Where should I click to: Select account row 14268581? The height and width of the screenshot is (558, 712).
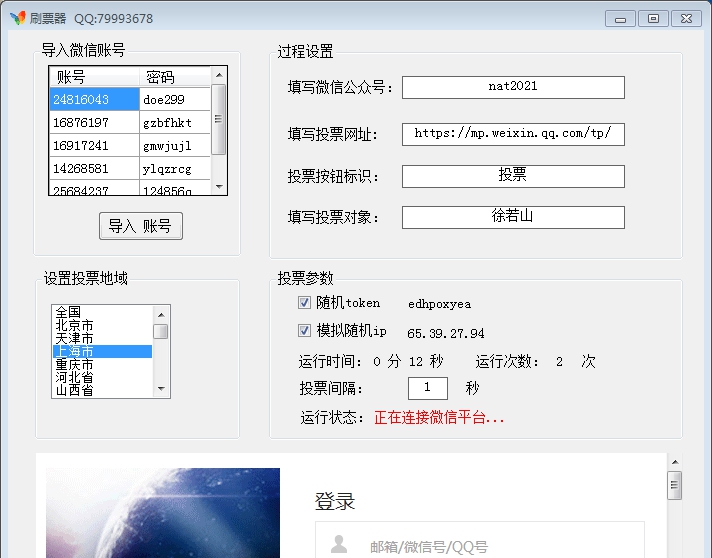(94, 168)
